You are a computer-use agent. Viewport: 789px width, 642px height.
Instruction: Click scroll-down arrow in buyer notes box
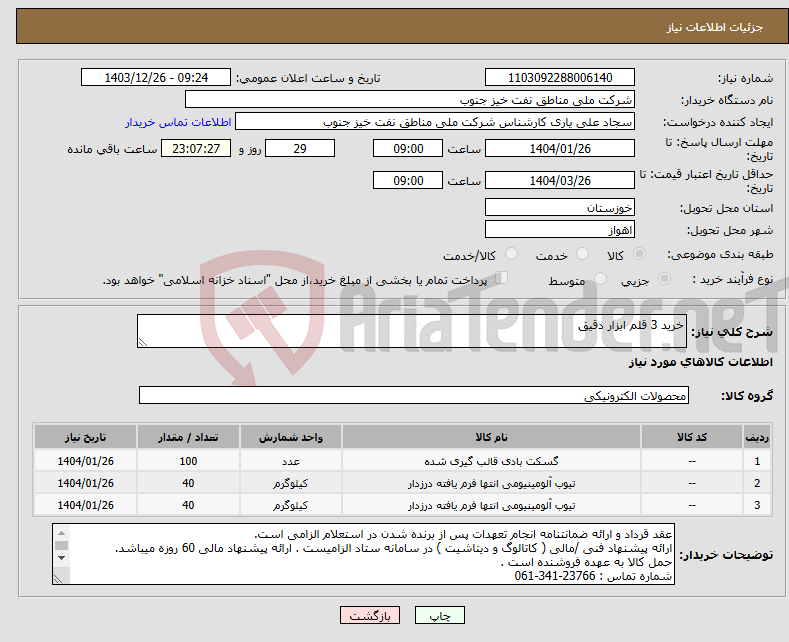click(61, 558)
